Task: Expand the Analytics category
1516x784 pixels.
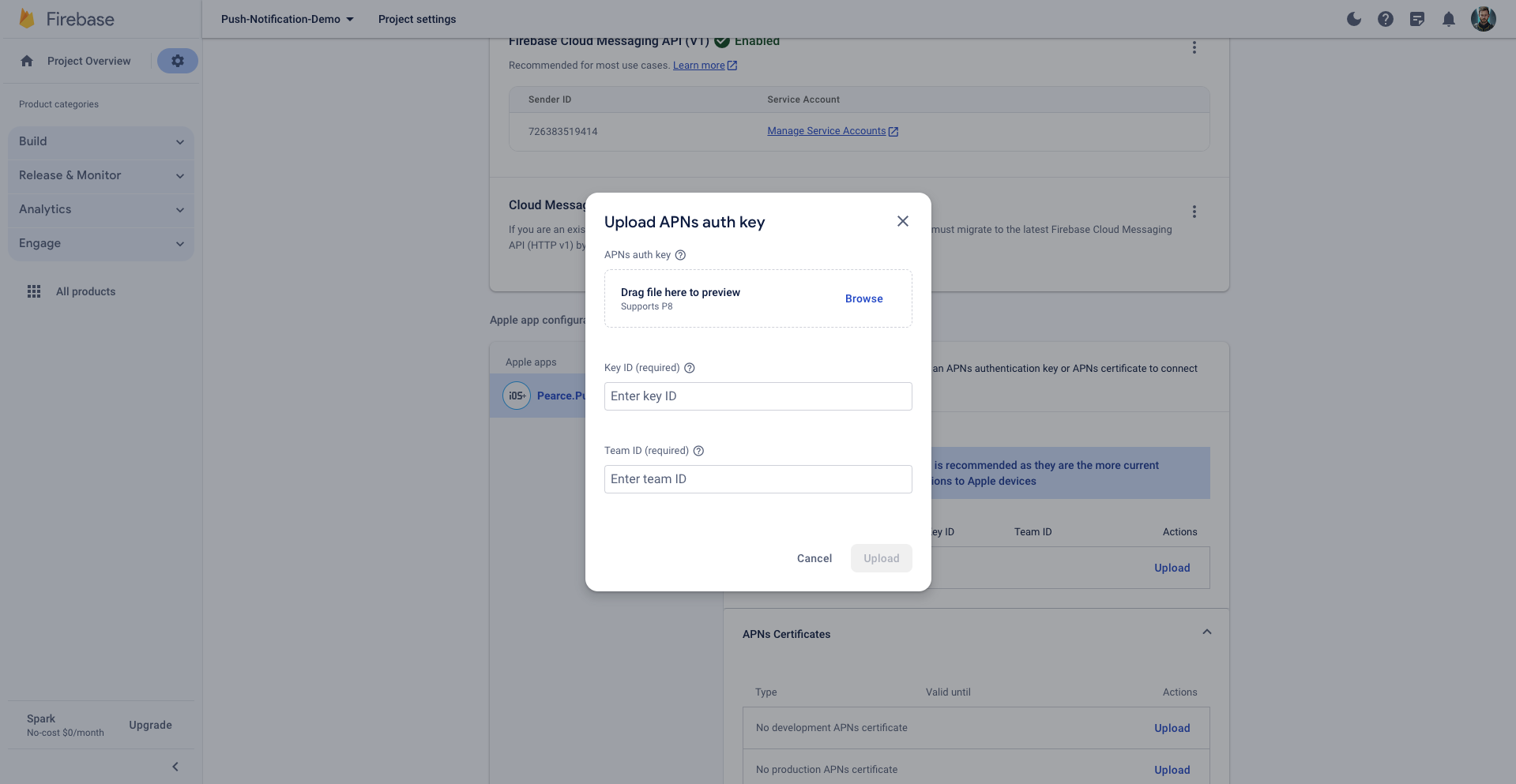Action: click(x=101, y=209)
